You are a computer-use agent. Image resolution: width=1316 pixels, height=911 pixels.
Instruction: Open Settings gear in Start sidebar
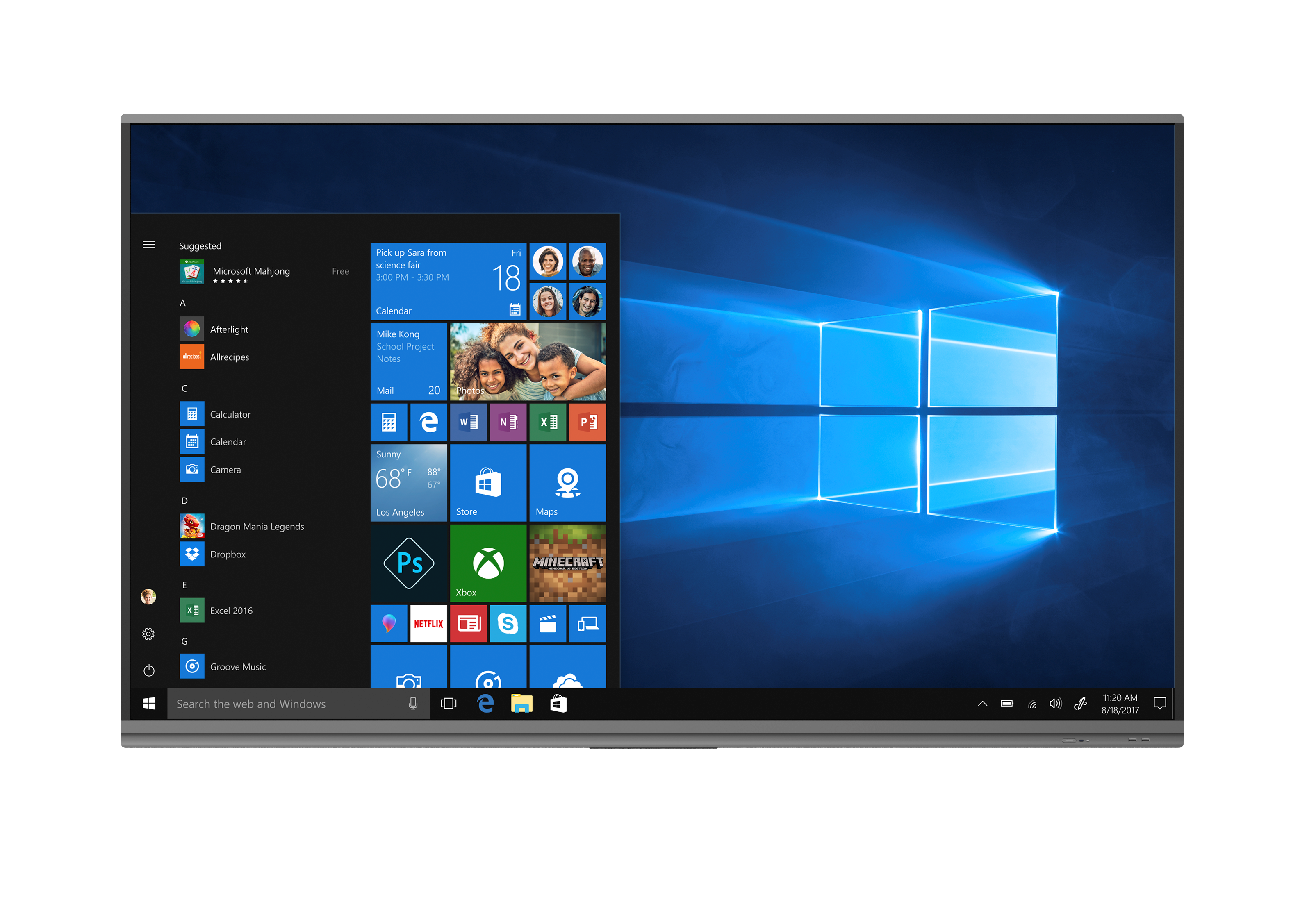pos(148,634)
